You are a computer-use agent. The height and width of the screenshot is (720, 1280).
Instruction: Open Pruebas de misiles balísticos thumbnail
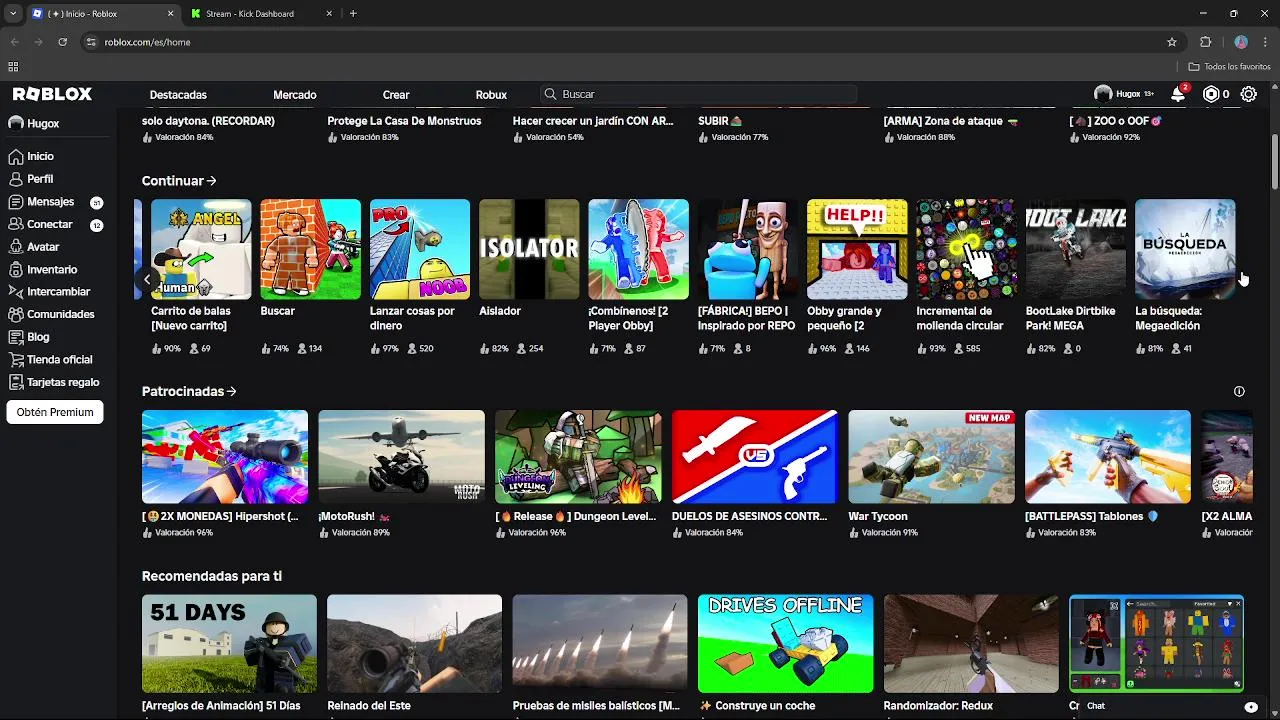click(x=600, y=644)
